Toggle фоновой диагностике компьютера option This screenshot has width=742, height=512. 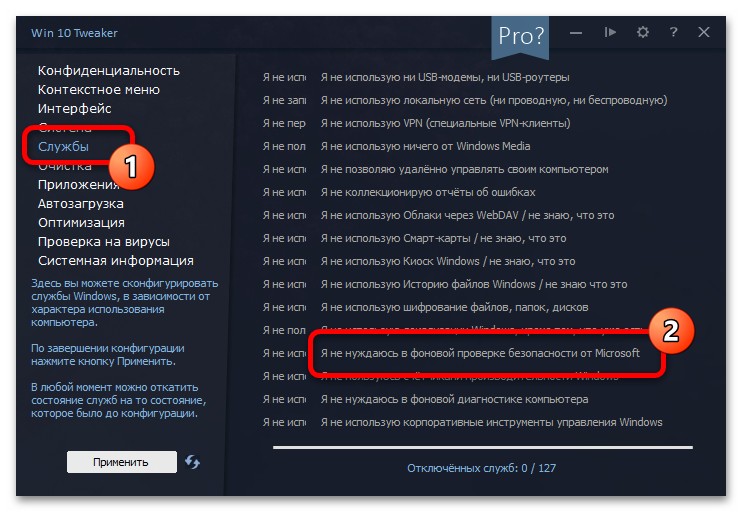click(x=454, y=399)
